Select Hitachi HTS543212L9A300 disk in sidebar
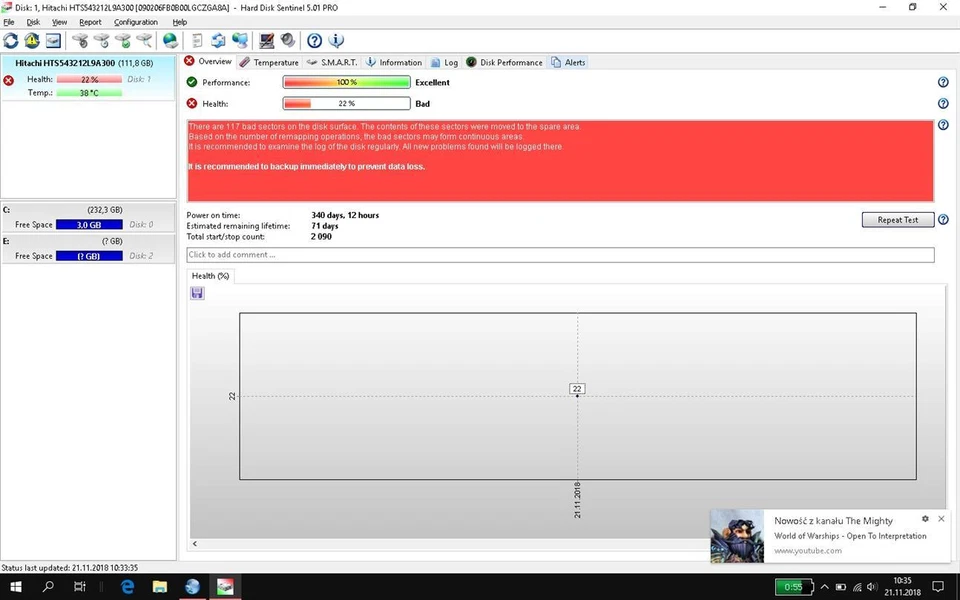 [x=88, y=78]
